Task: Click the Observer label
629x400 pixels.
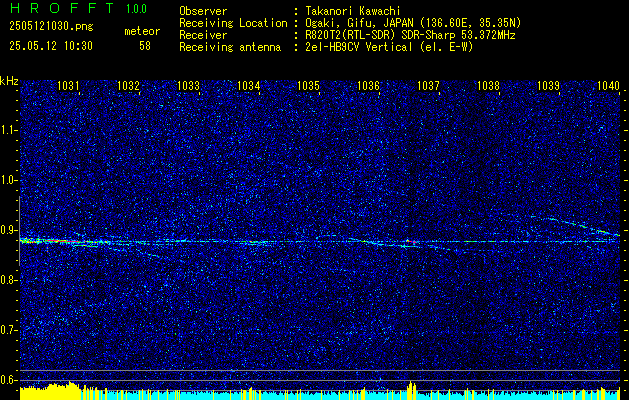Action: pos(203,11)
